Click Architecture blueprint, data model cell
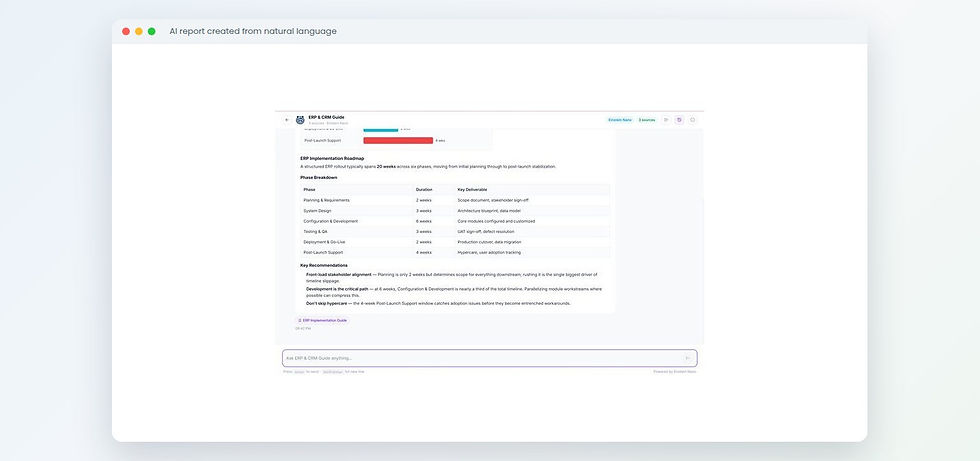 pos(489,211)
